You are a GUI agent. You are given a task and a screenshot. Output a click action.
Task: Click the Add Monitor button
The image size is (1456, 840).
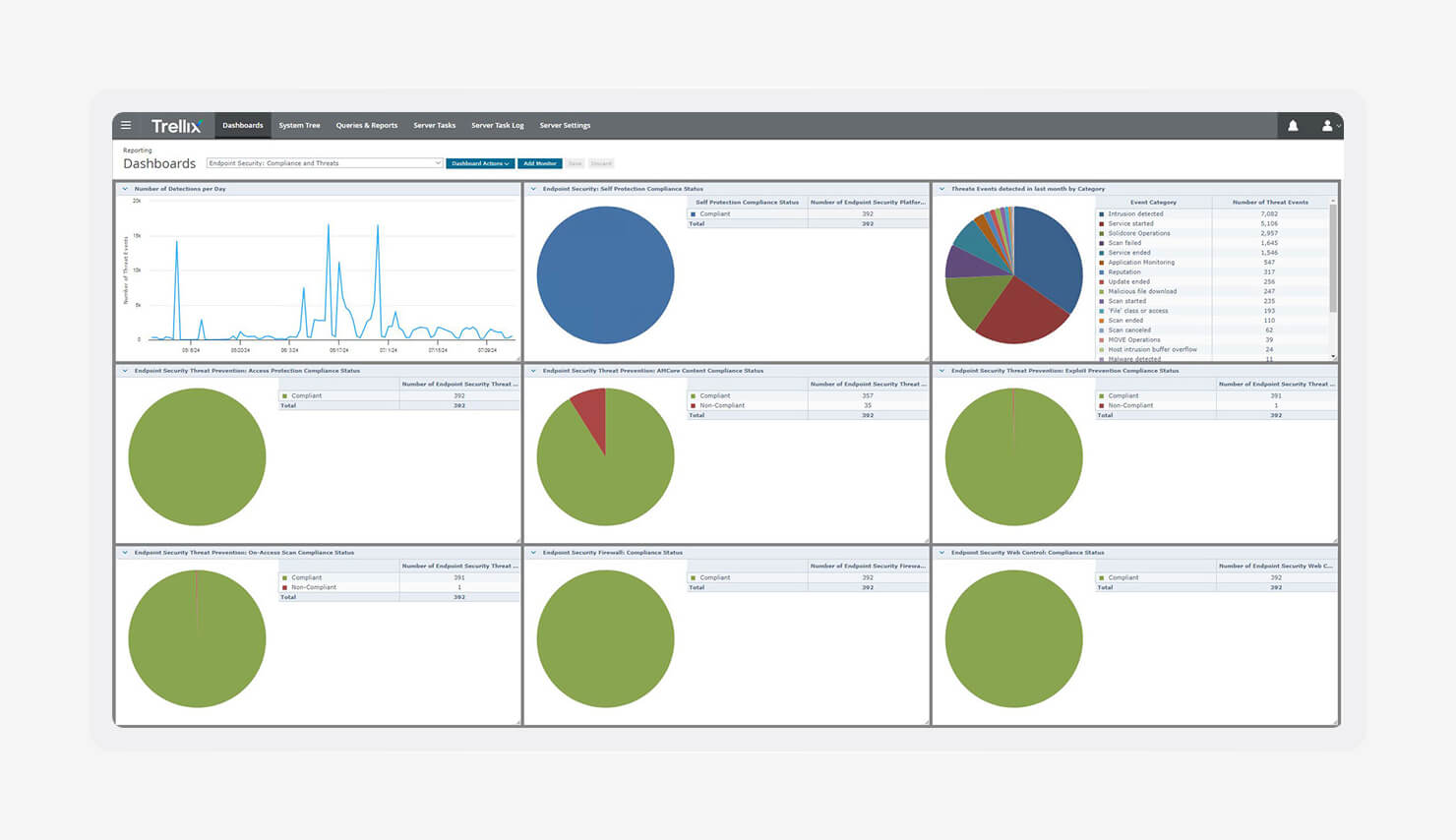[539, 163]
